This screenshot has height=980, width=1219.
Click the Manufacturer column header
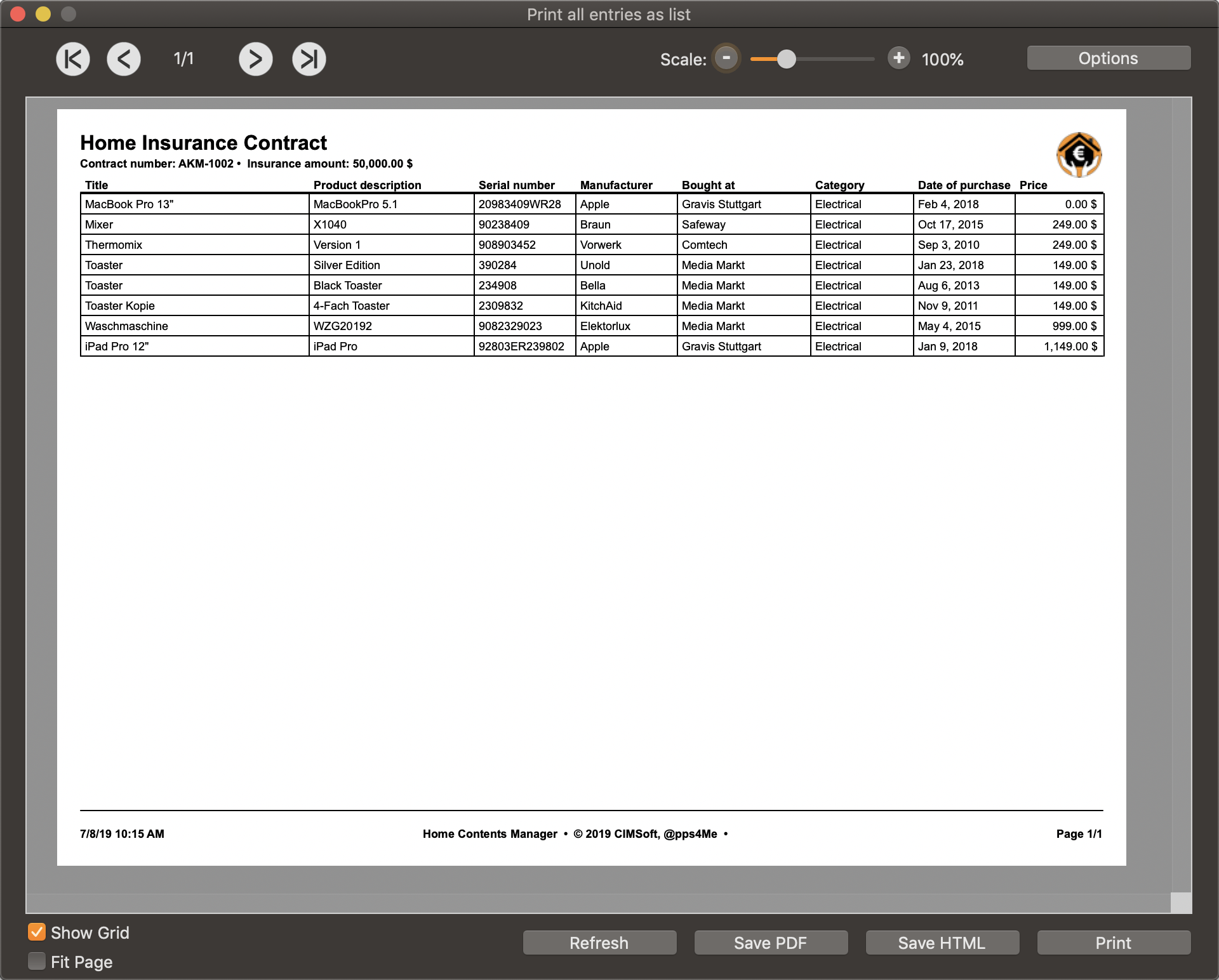616,185
